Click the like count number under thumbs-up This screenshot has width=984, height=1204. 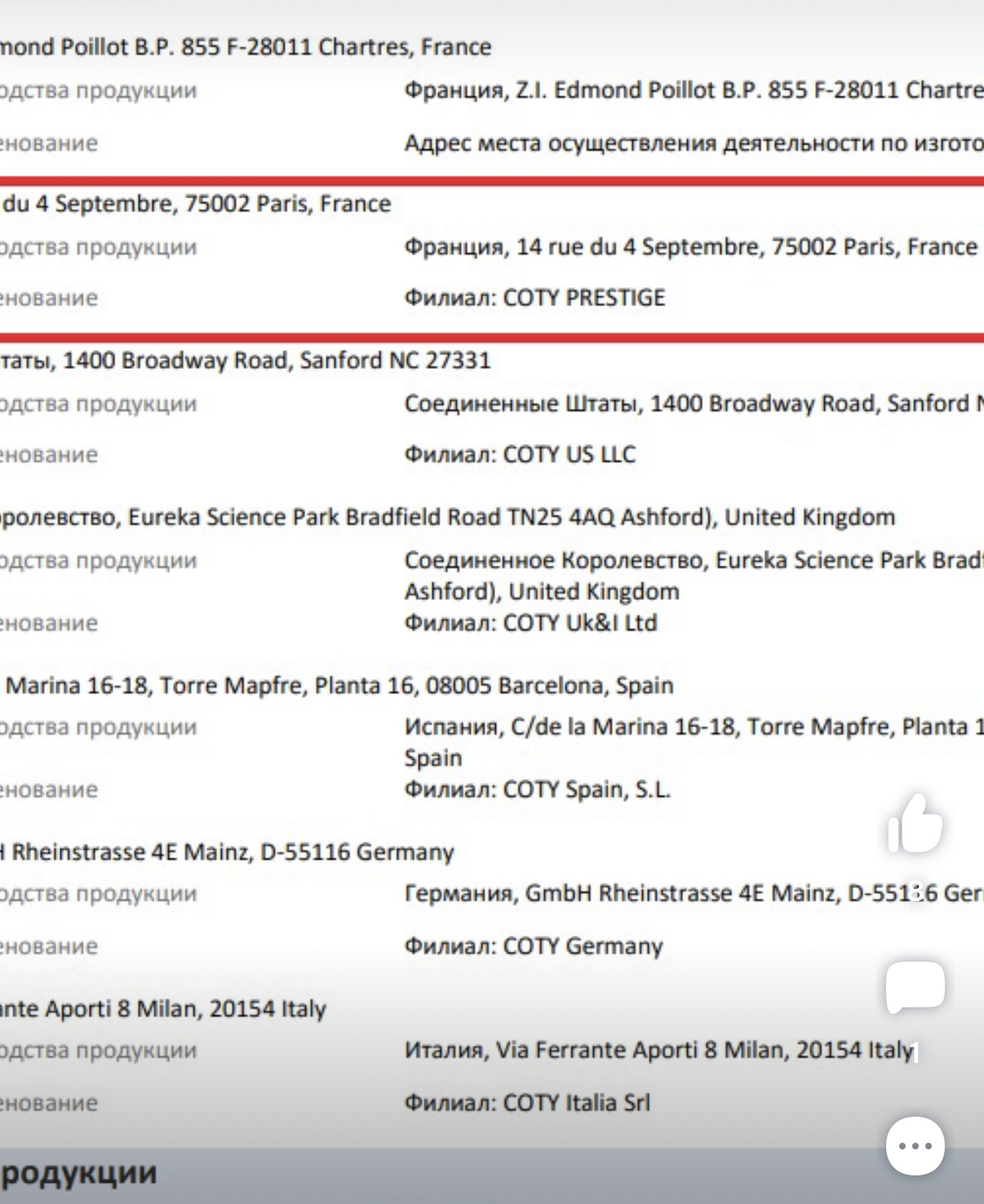[916, 891]
